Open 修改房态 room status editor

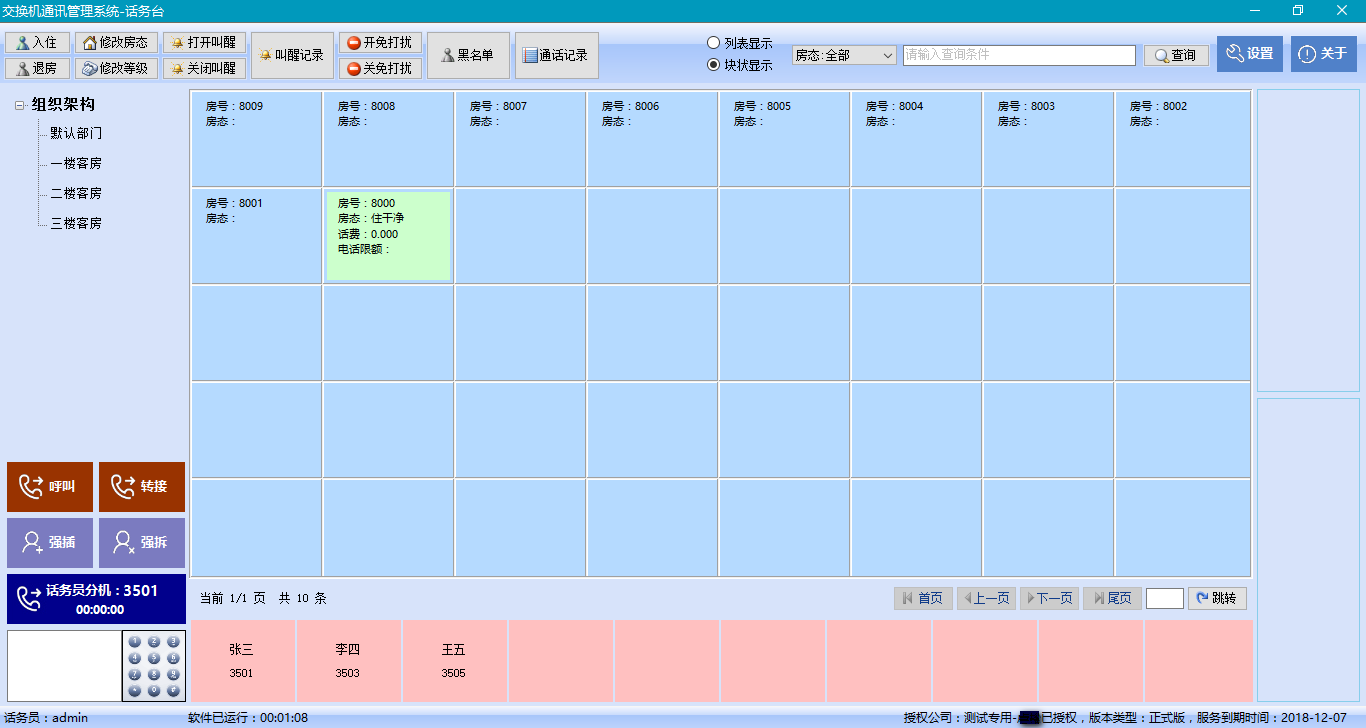tap(117, 43)
